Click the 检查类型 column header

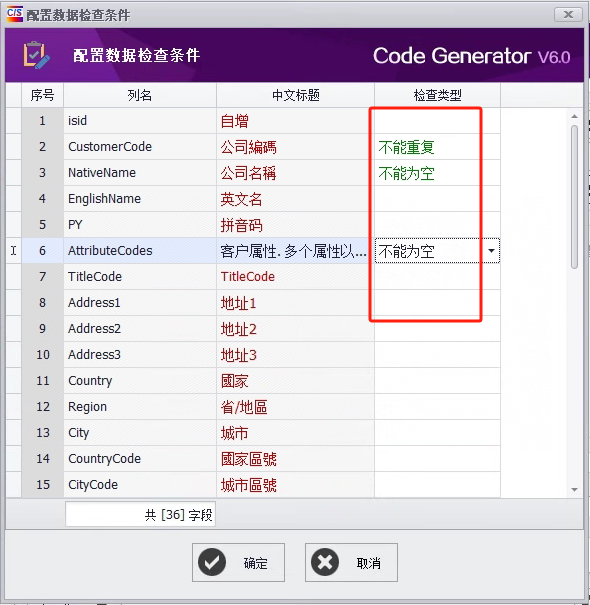point(437,95)
